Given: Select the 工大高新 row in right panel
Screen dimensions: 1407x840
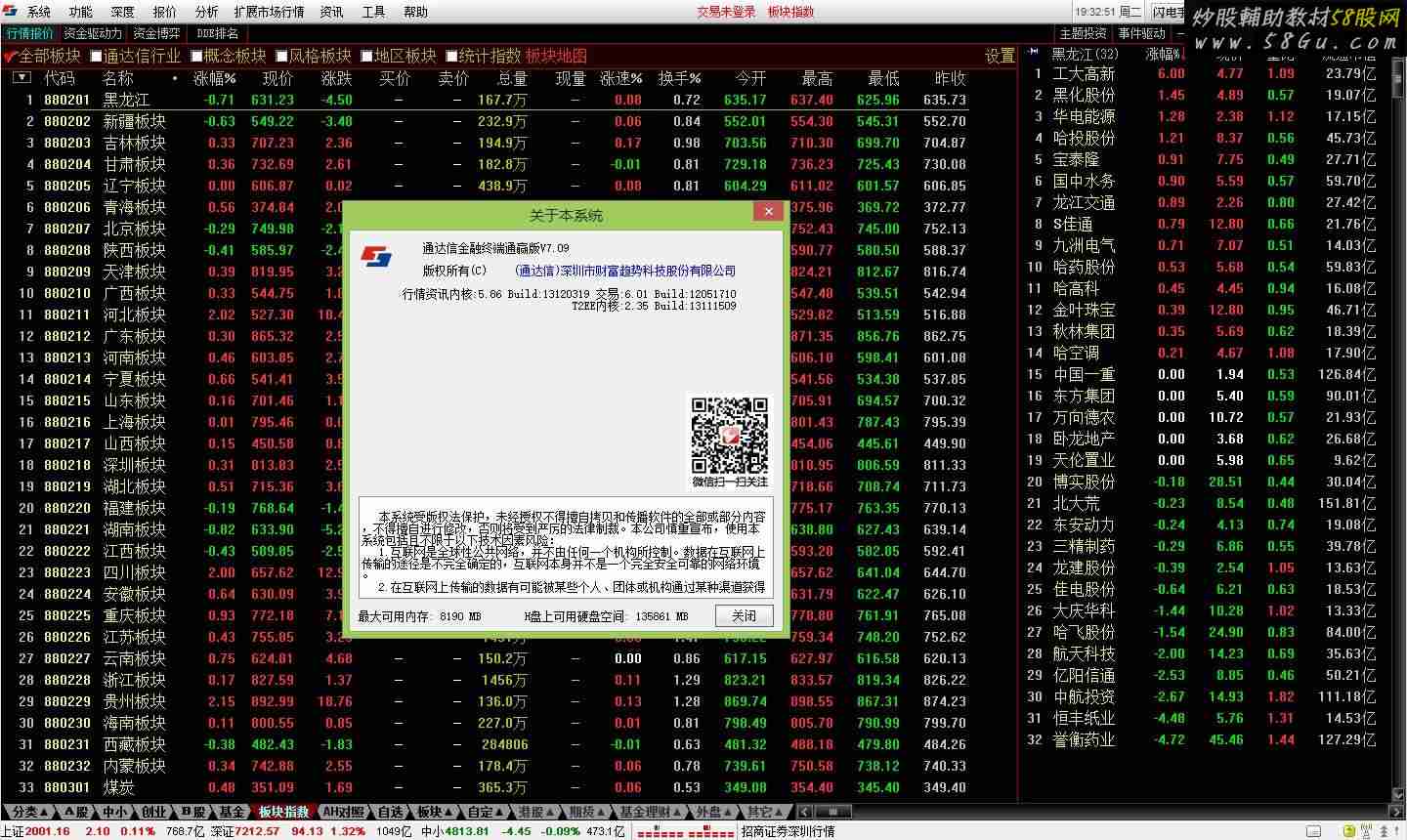Looking at the screenshot, I should click(1205, 73).
